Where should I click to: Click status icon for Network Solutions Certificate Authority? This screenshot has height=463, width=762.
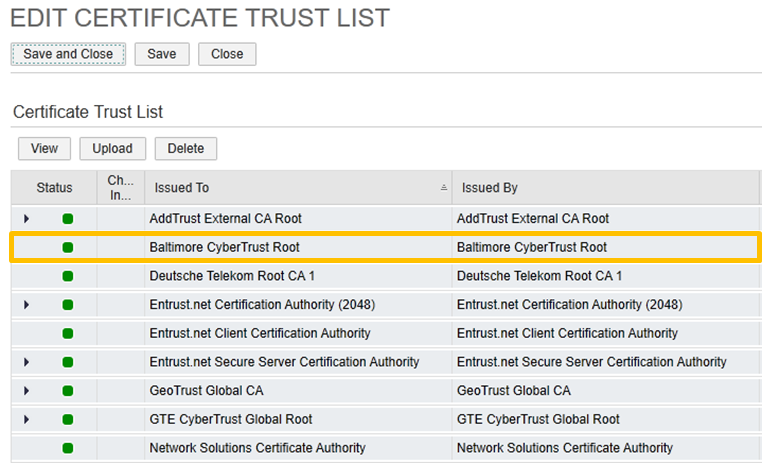68,448
